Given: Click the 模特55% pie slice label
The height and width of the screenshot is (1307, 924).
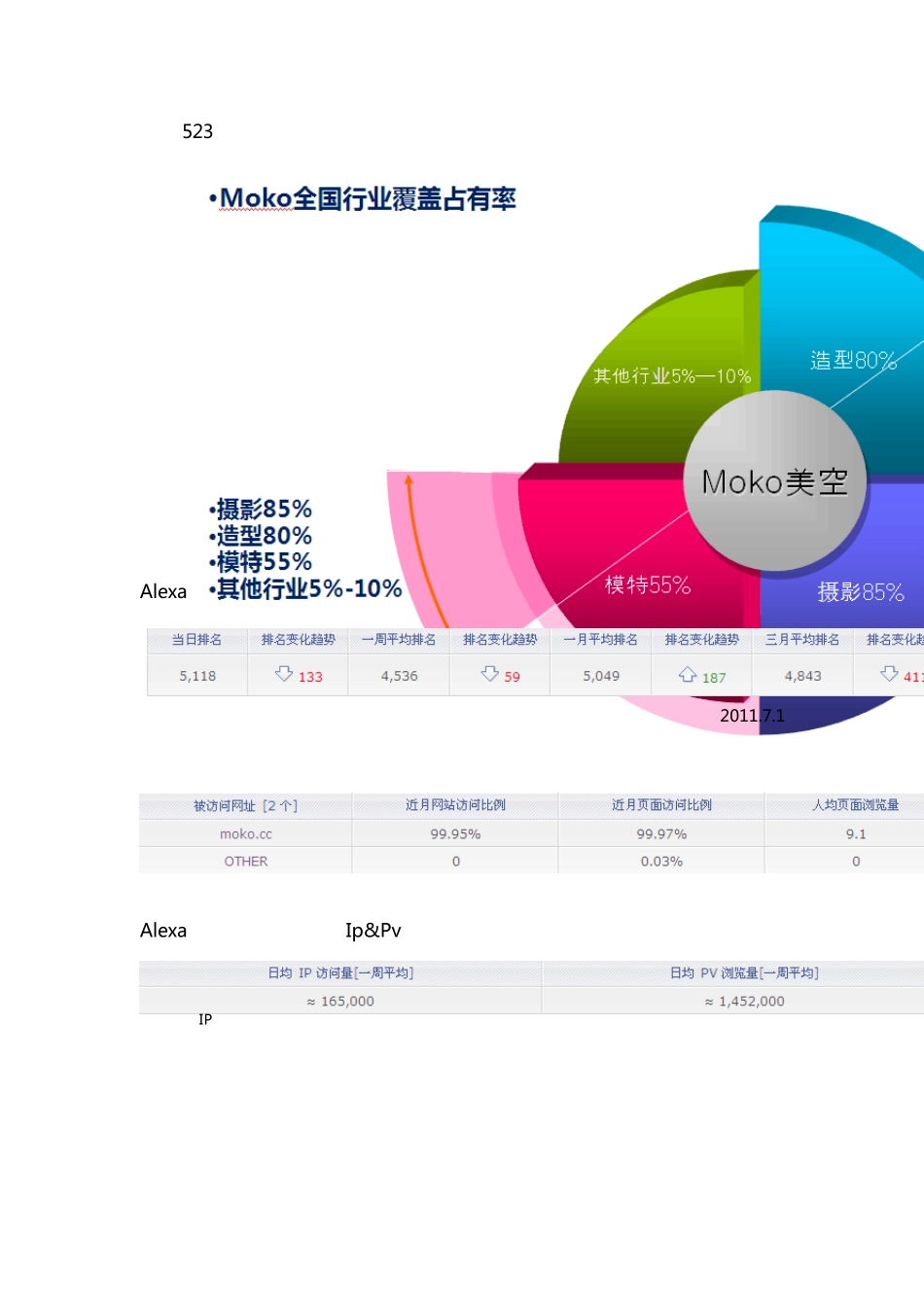Looking at the screenshot, I should [648, 584].
